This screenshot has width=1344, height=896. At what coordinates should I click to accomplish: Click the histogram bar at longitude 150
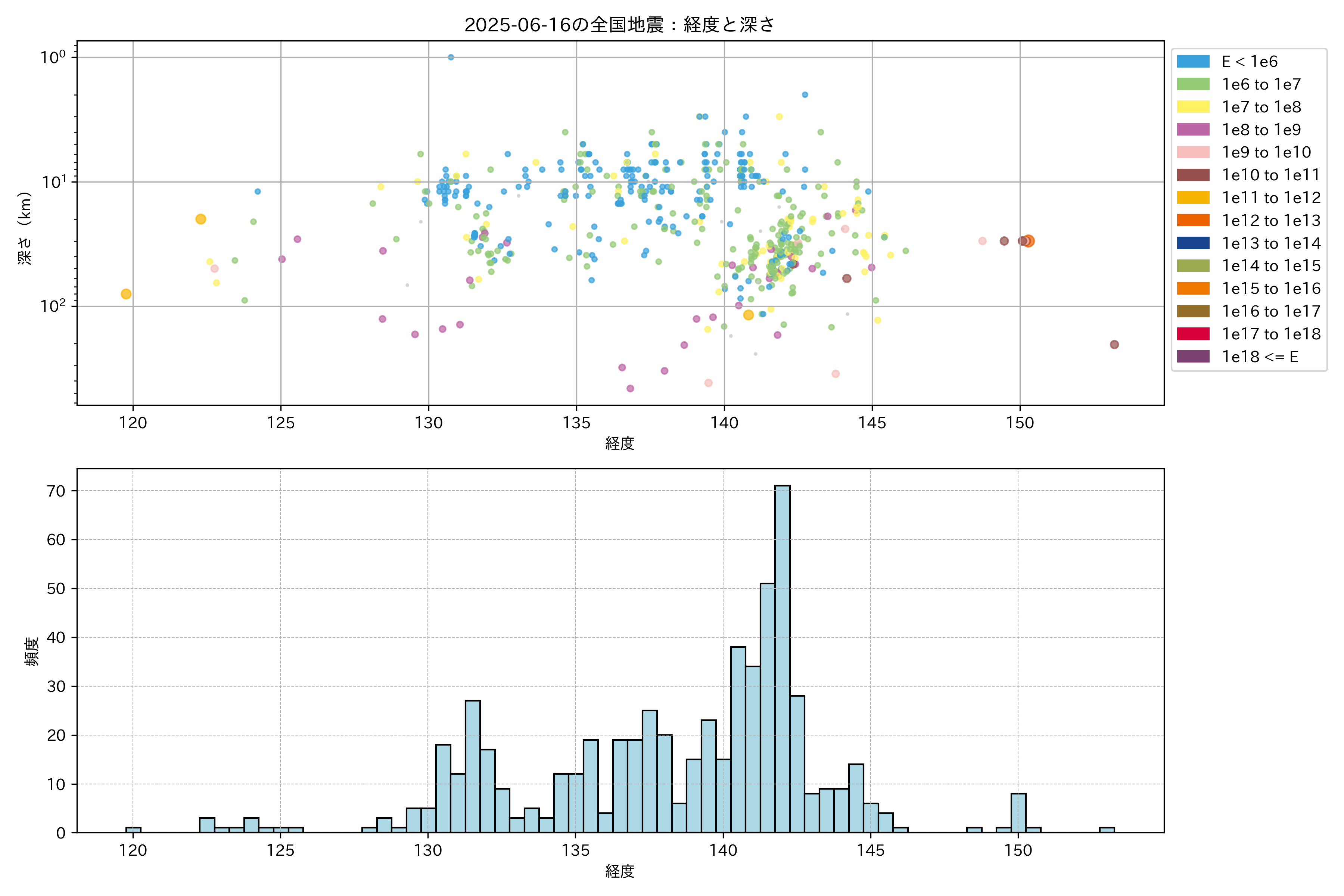coord(1018,813)
